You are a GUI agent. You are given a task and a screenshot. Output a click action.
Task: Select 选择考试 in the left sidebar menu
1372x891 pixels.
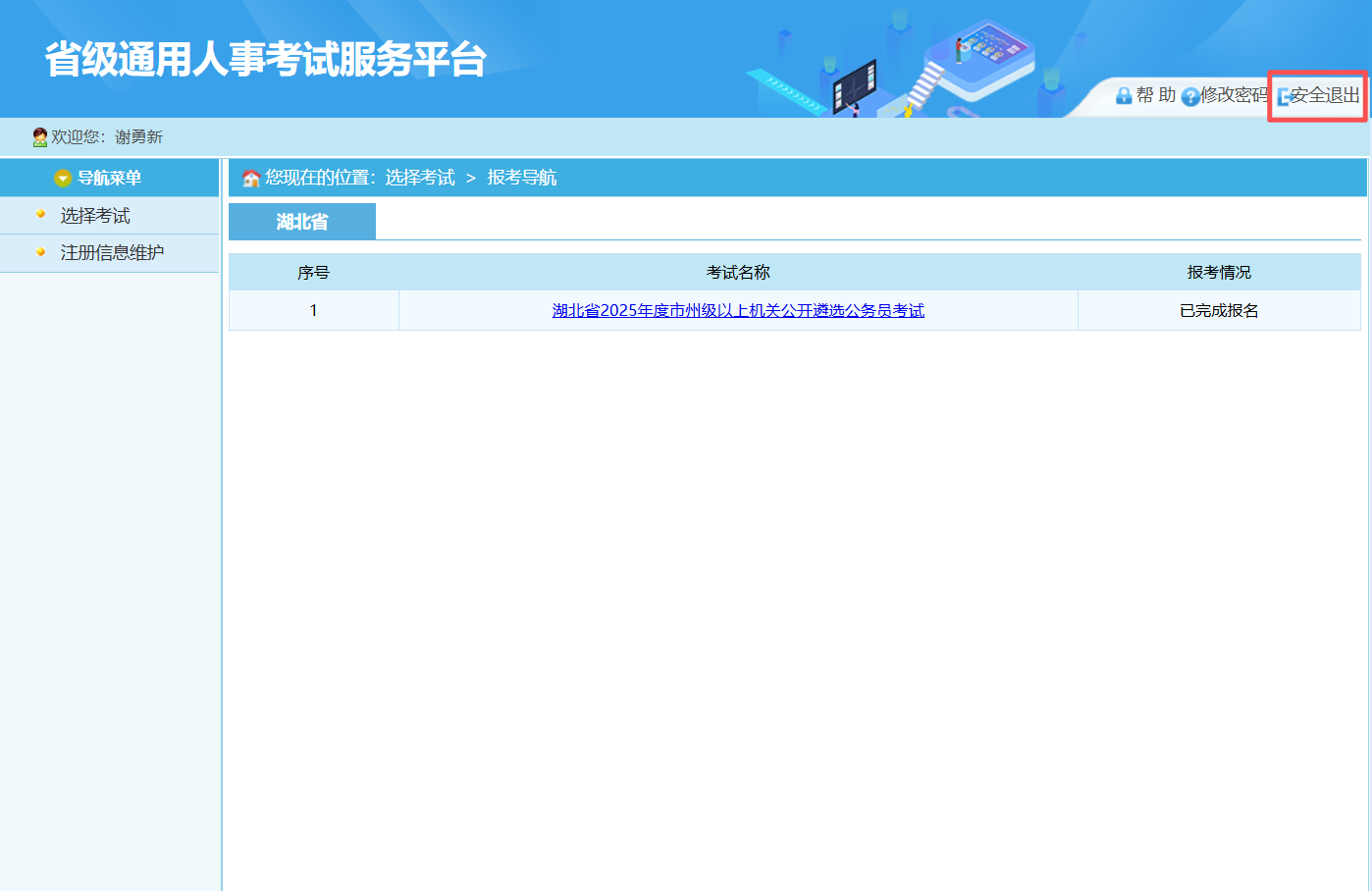click(x=95, y=216)
